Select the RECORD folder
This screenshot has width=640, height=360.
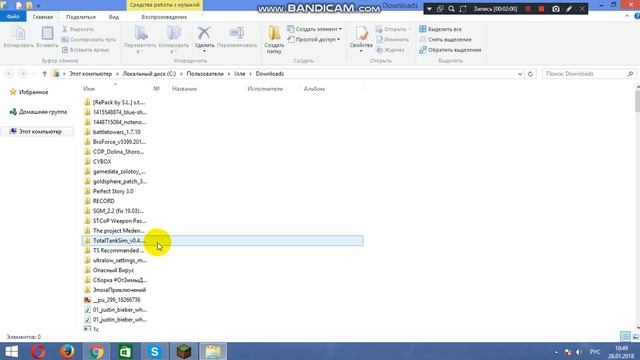click(x=104, y=201)
